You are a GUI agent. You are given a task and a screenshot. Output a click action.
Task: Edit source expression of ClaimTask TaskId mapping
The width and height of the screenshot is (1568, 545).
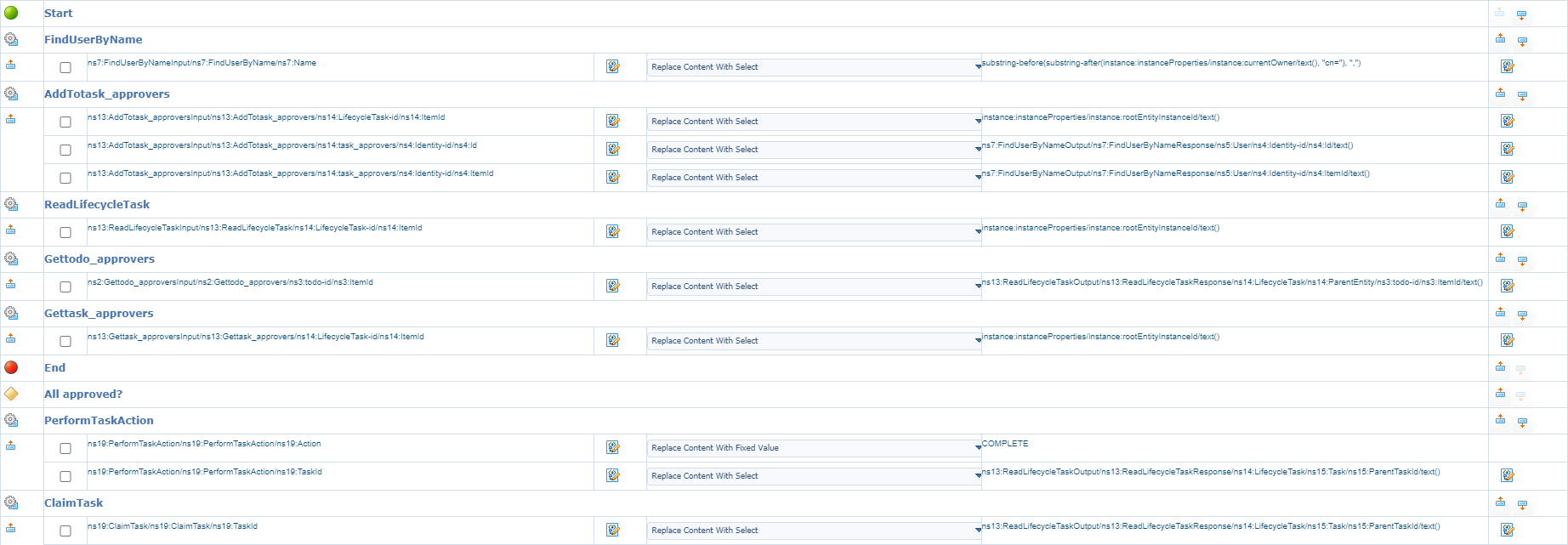click(x=1507, y=530)
